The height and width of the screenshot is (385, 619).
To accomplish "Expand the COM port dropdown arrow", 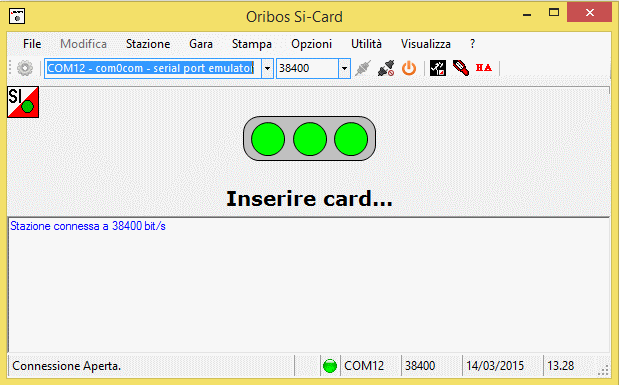I will point(267,68).
